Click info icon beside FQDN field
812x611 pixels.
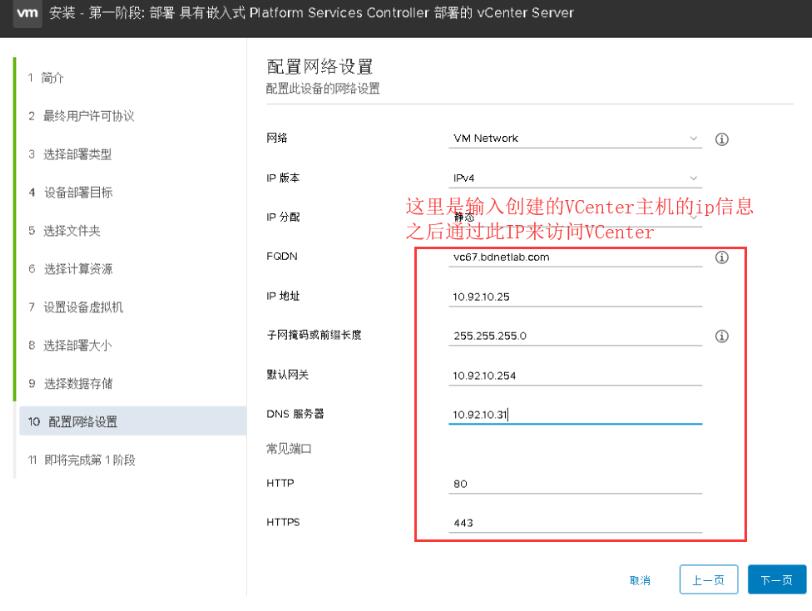pos(721,257)
